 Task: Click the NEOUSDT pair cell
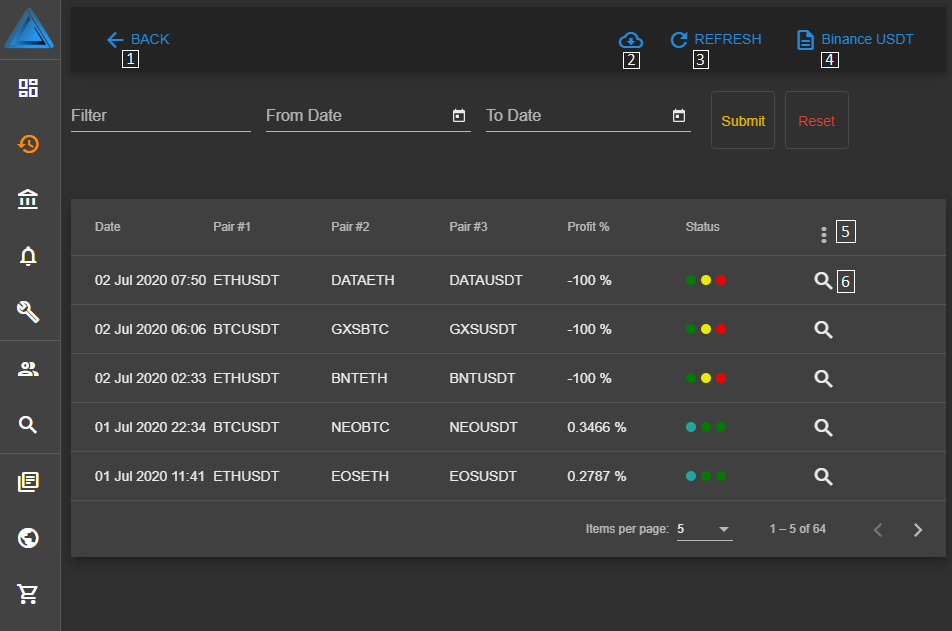(x=483, y=427)
